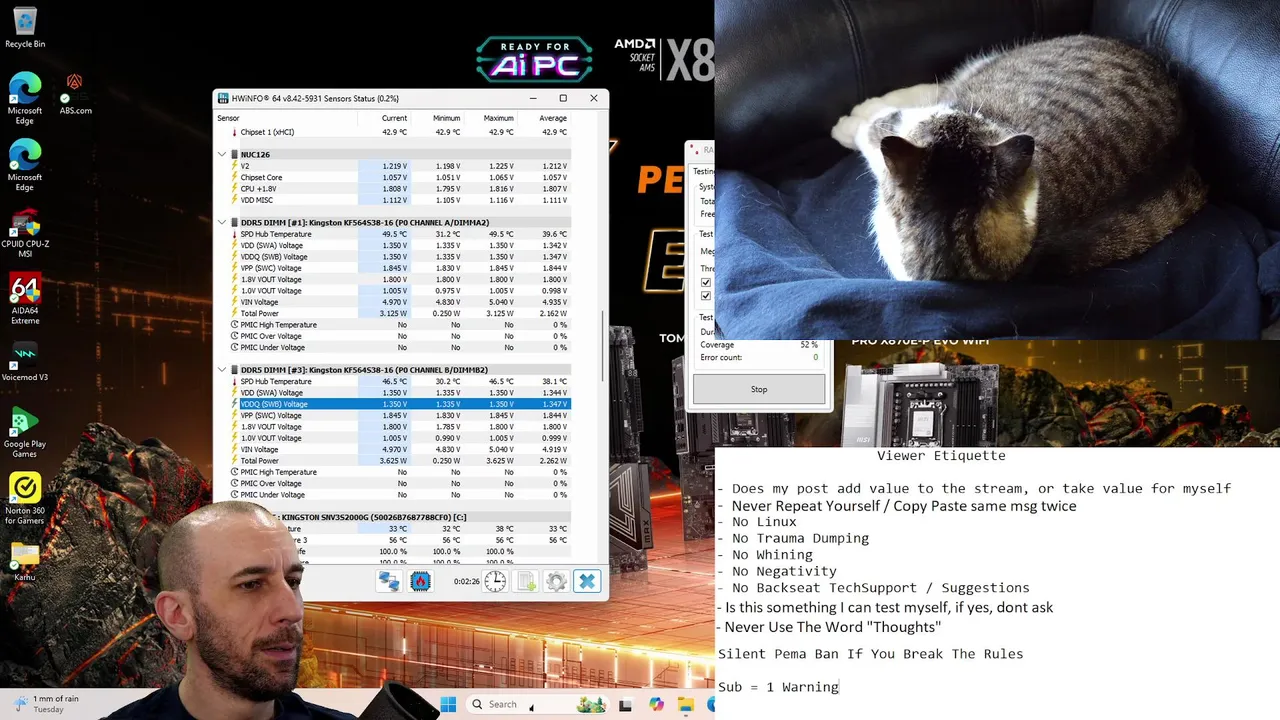The image size is (1280, 720).
Task: Open HWiNFO sensor settings gear icon
Action: (x=557, y=581)
